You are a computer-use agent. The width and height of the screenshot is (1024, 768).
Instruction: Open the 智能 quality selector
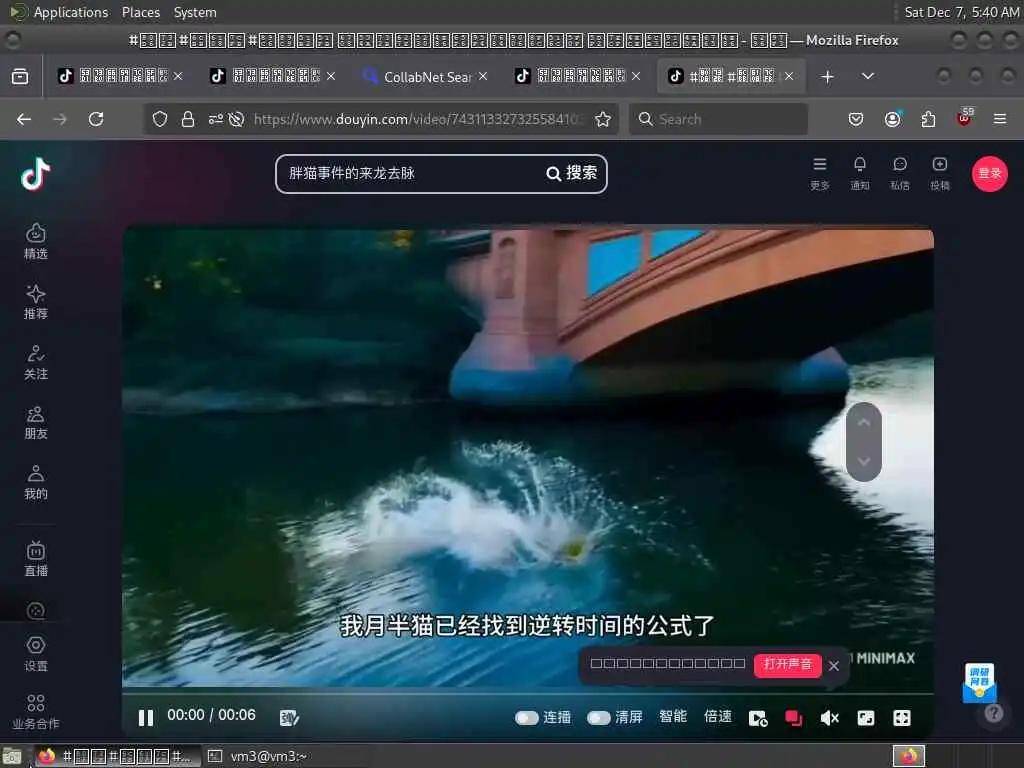click(x=673, y=717)
